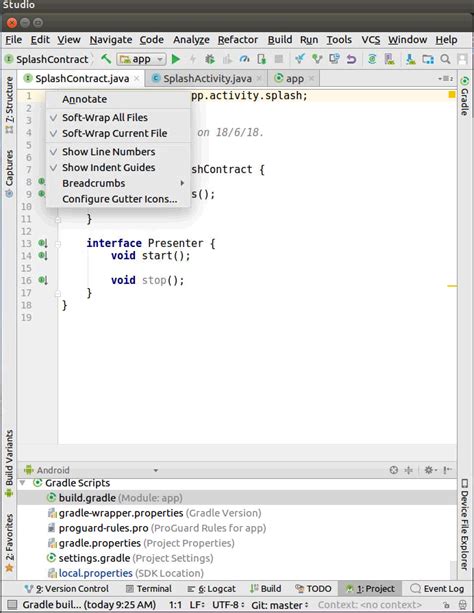Collapse the Presenter interface code fold on line 13
Screen dimensions: 474x613
[x=58, y=244]
